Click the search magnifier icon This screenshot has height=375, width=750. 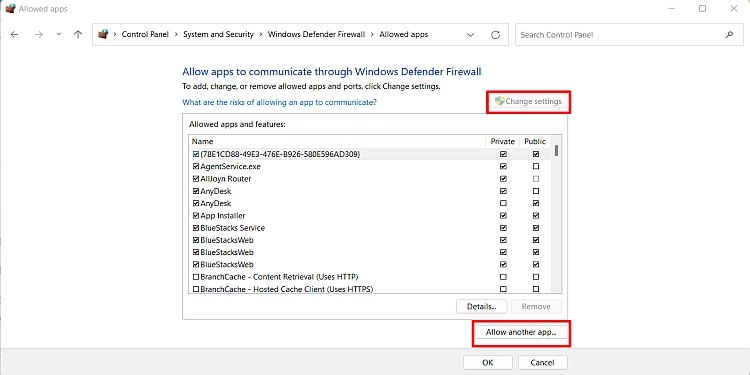[x=729, y=34]
